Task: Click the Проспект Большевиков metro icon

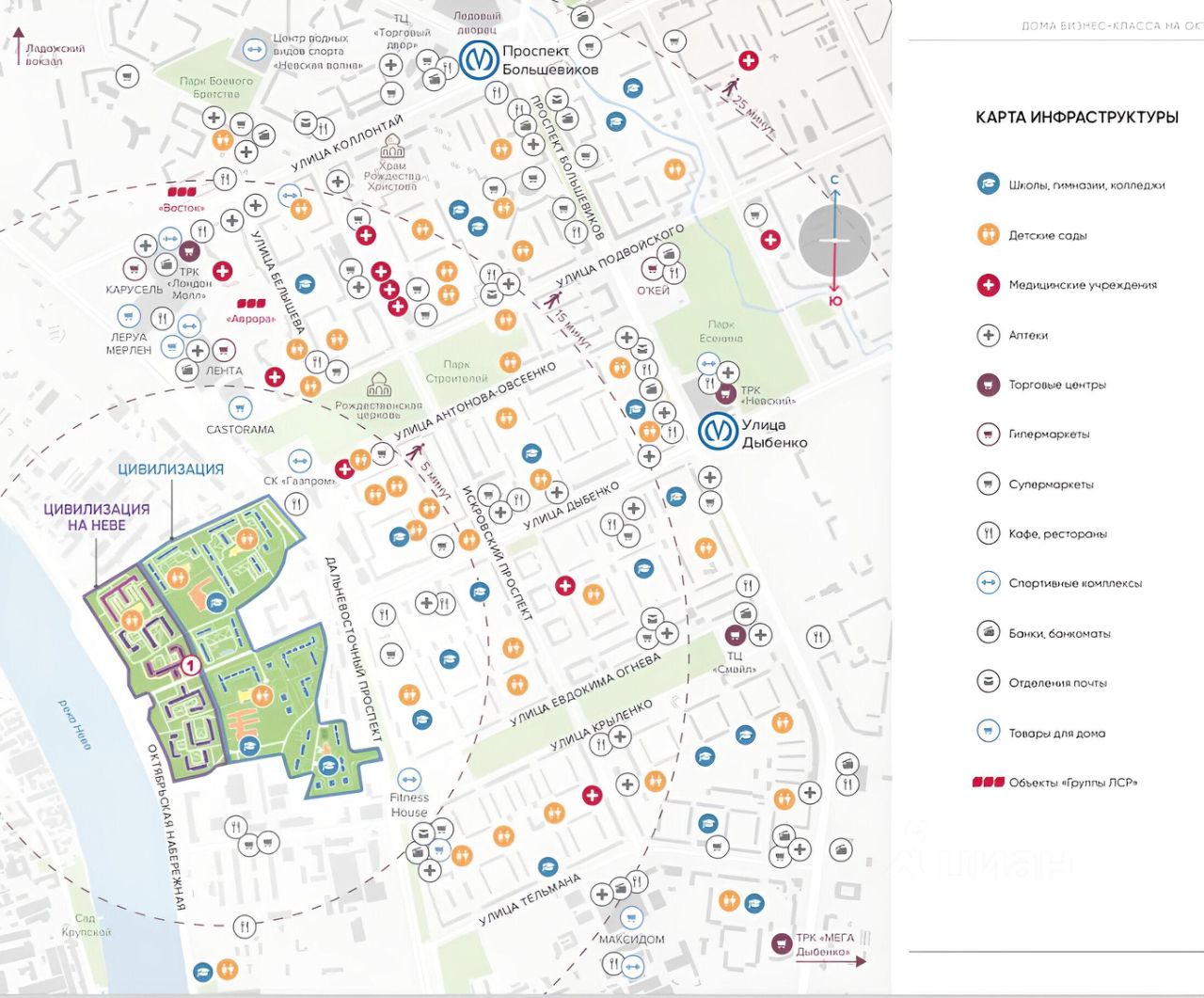Action: pos(479,60)
